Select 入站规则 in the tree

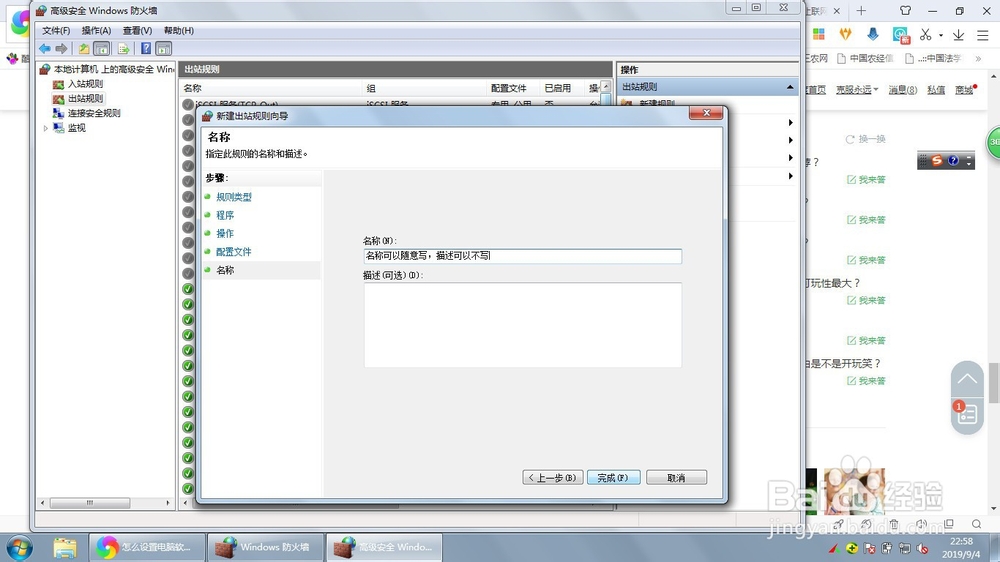(x=85, y=84)
